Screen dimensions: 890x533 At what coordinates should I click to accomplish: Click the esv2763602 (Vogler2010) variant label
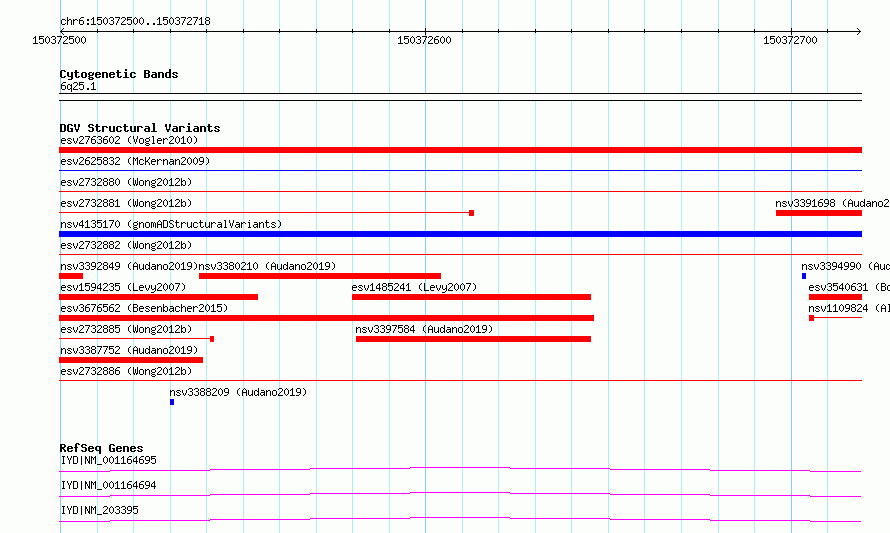[x=129, y=140]
